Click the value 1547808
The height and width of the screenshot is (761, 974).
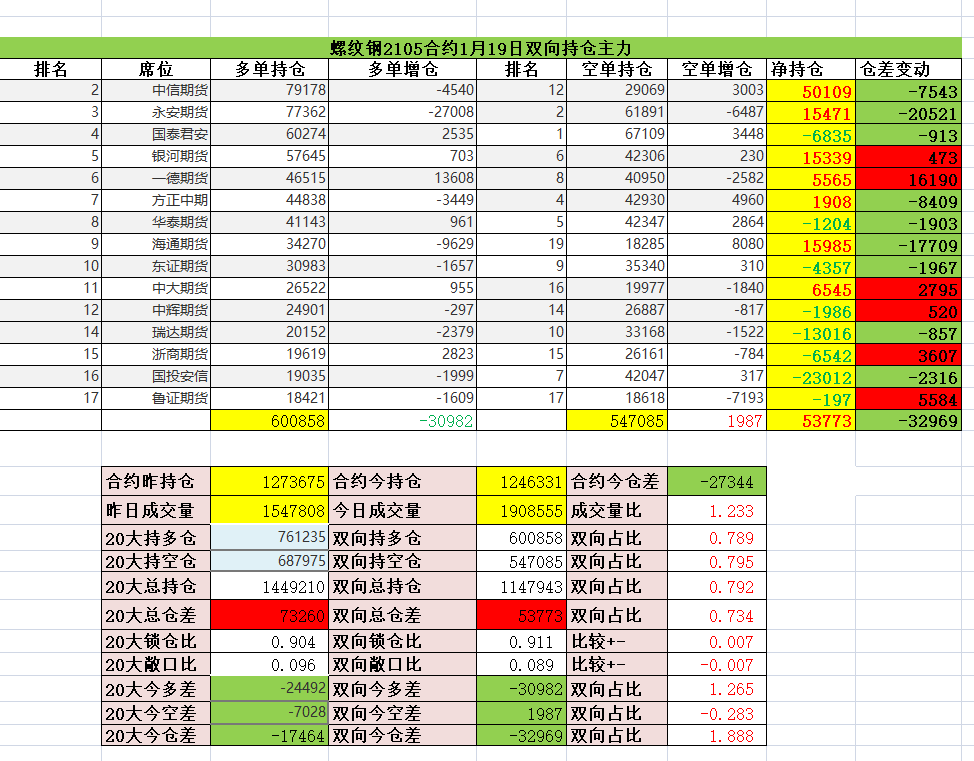tap(270, 510)
